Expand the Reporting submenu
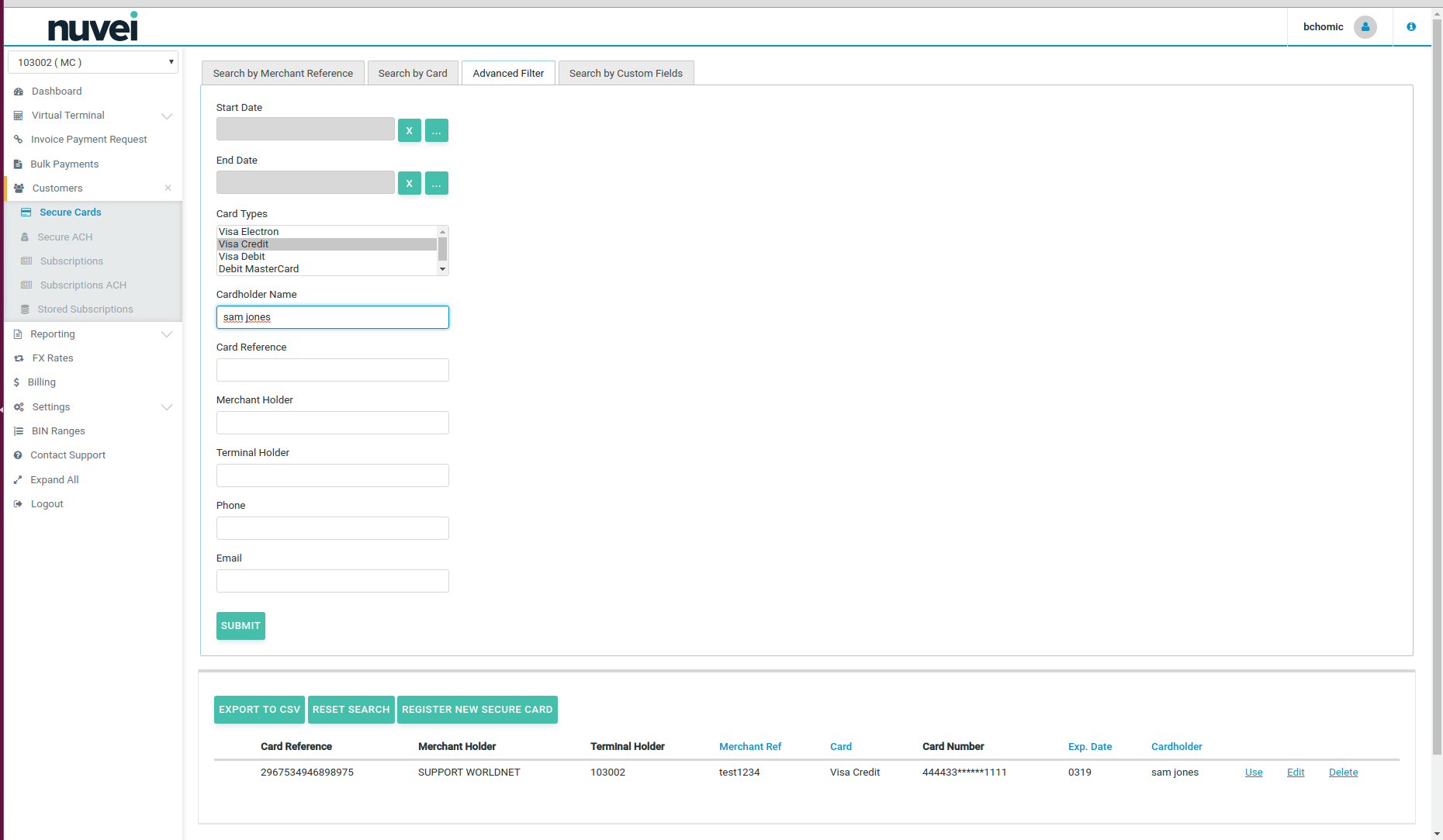This screenshot has width=1443, height=840. click(x=52, y=334)
